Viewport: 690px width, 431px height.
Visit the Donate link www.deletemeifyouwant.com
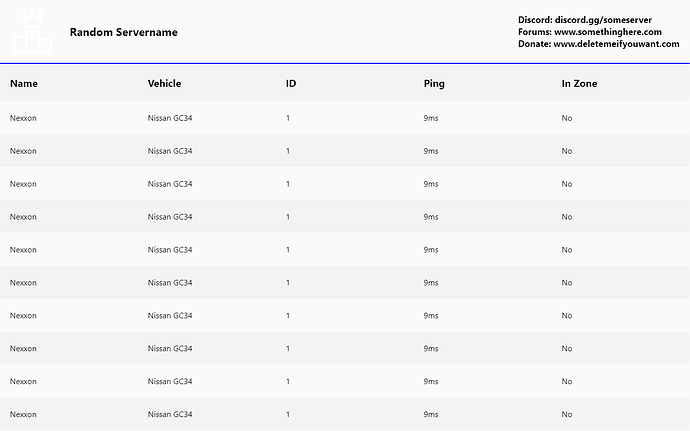click(616, 44)
